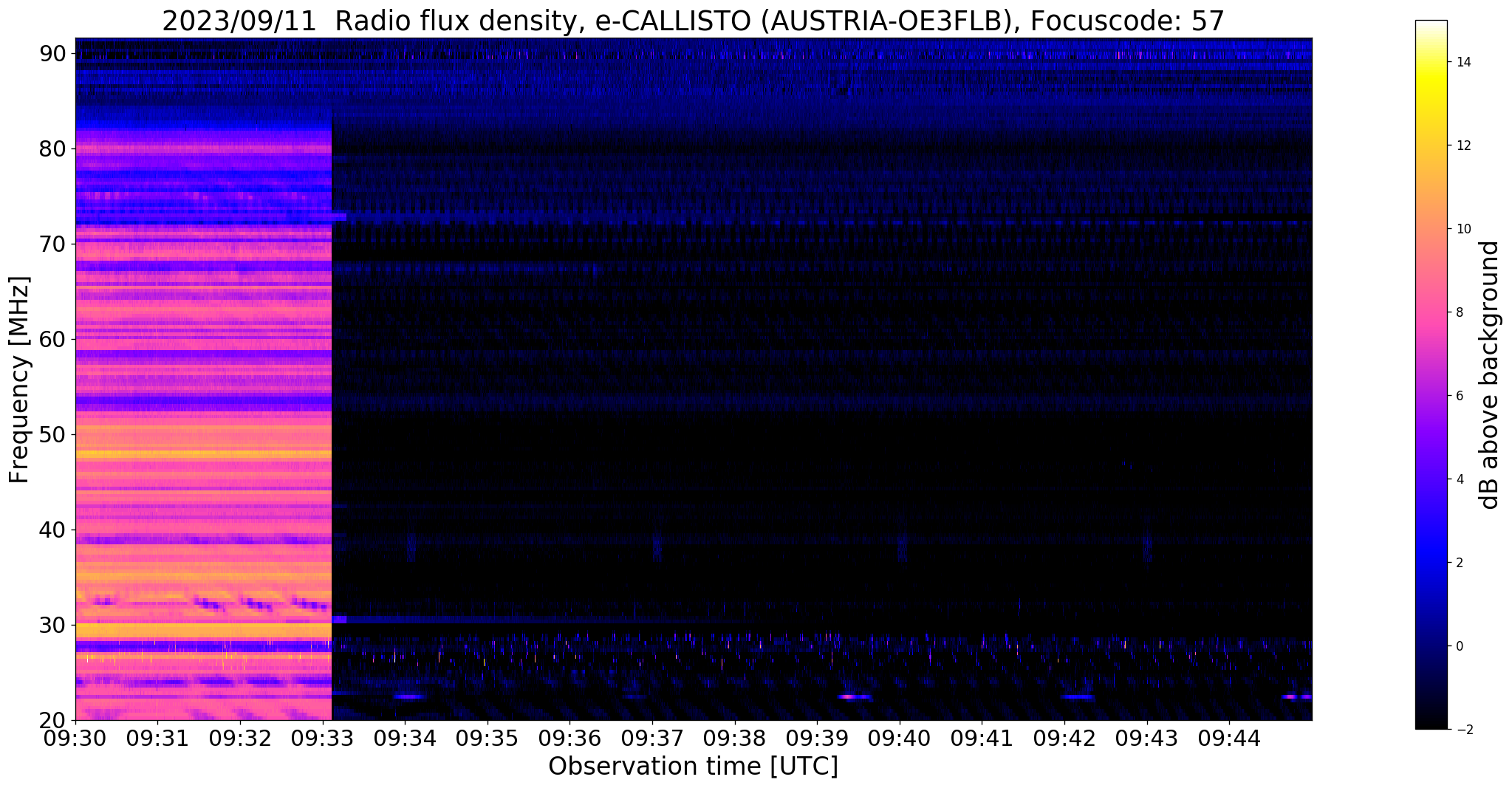Click the blue burst near 09:34 at 22 MHz
Viewport: 1512px width, 788px height.
tap(409, 696)
